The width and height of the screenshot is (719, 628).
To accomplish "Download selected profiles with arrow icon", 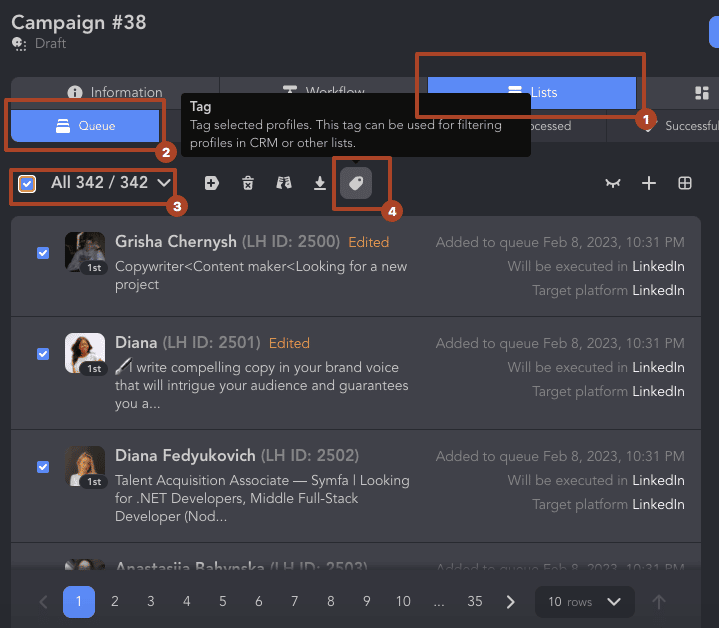I will pos(320,183).
